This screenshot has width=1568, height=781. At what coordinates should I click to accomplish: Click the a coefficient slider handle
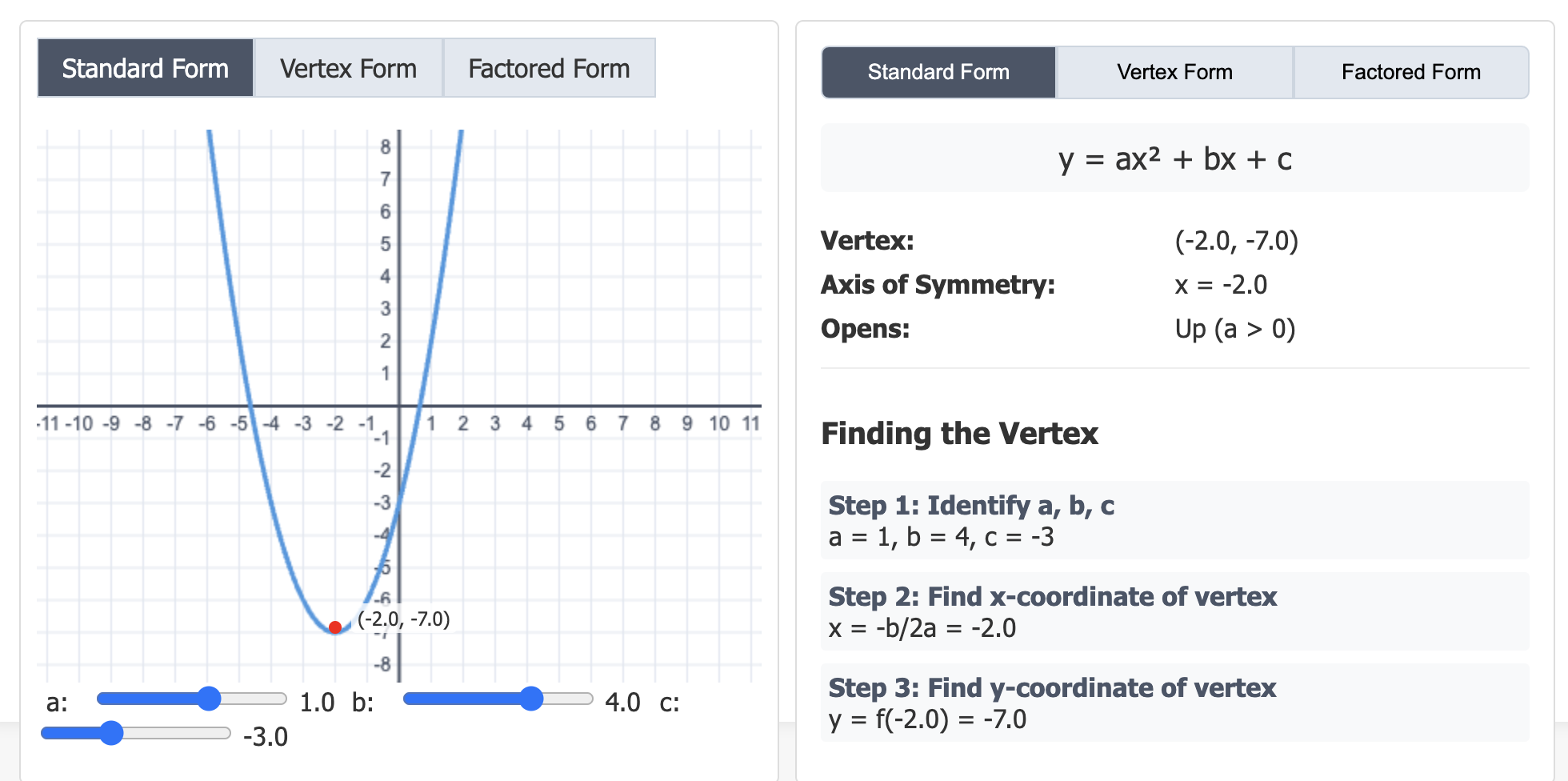pos(209,699)
